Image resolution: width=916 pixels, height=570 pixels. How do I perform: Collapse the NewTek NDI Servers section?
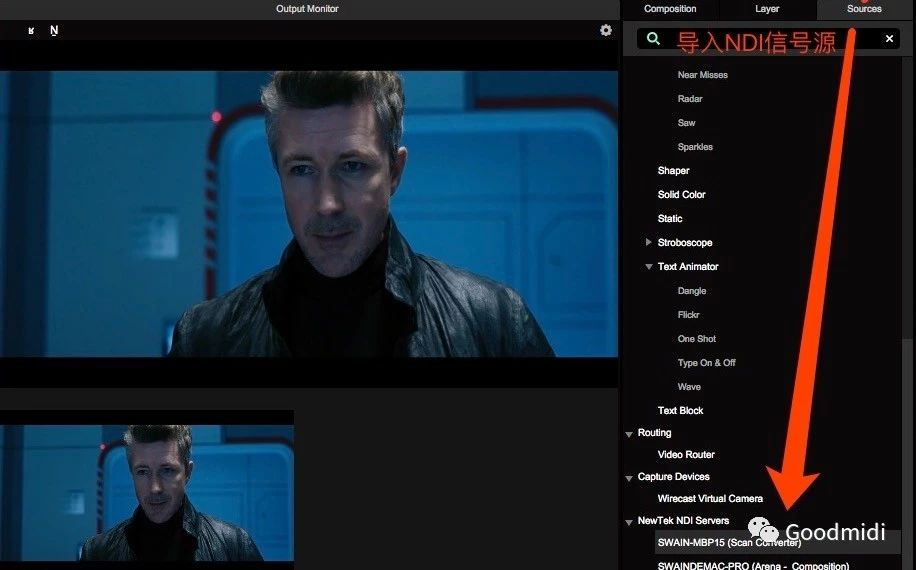[x=629, y=522]
